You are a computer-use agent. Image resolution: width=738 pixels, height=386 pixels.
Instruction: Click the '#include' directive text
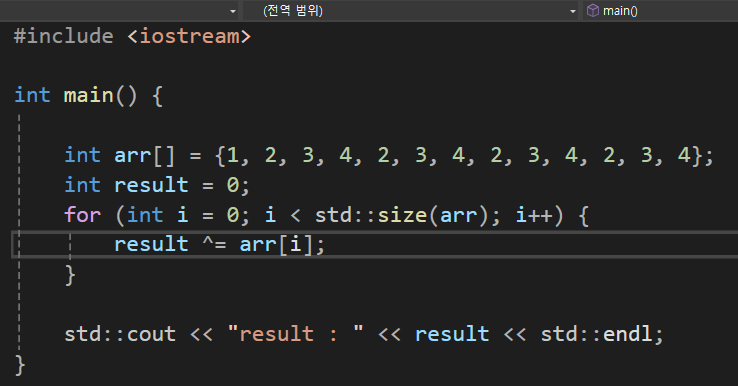click(64, 36)
